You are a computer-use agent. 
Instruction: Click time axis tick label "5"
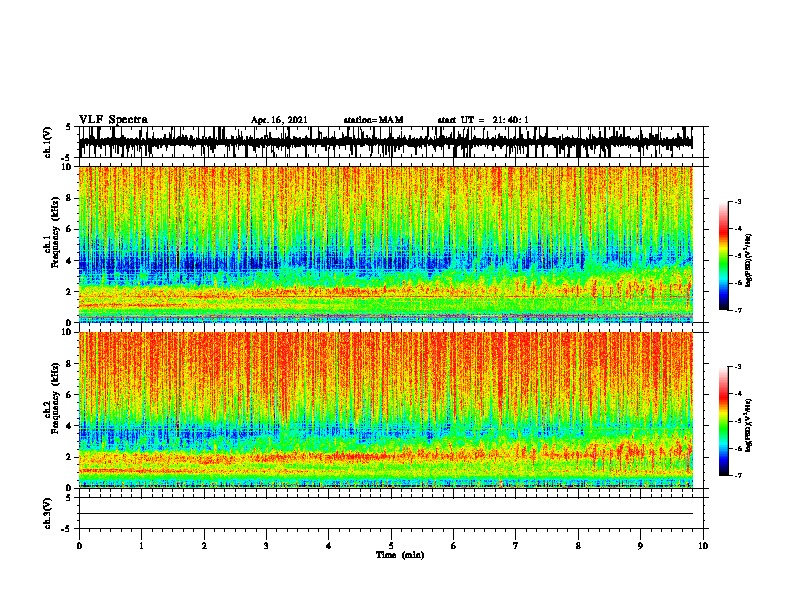coord(391,546)
